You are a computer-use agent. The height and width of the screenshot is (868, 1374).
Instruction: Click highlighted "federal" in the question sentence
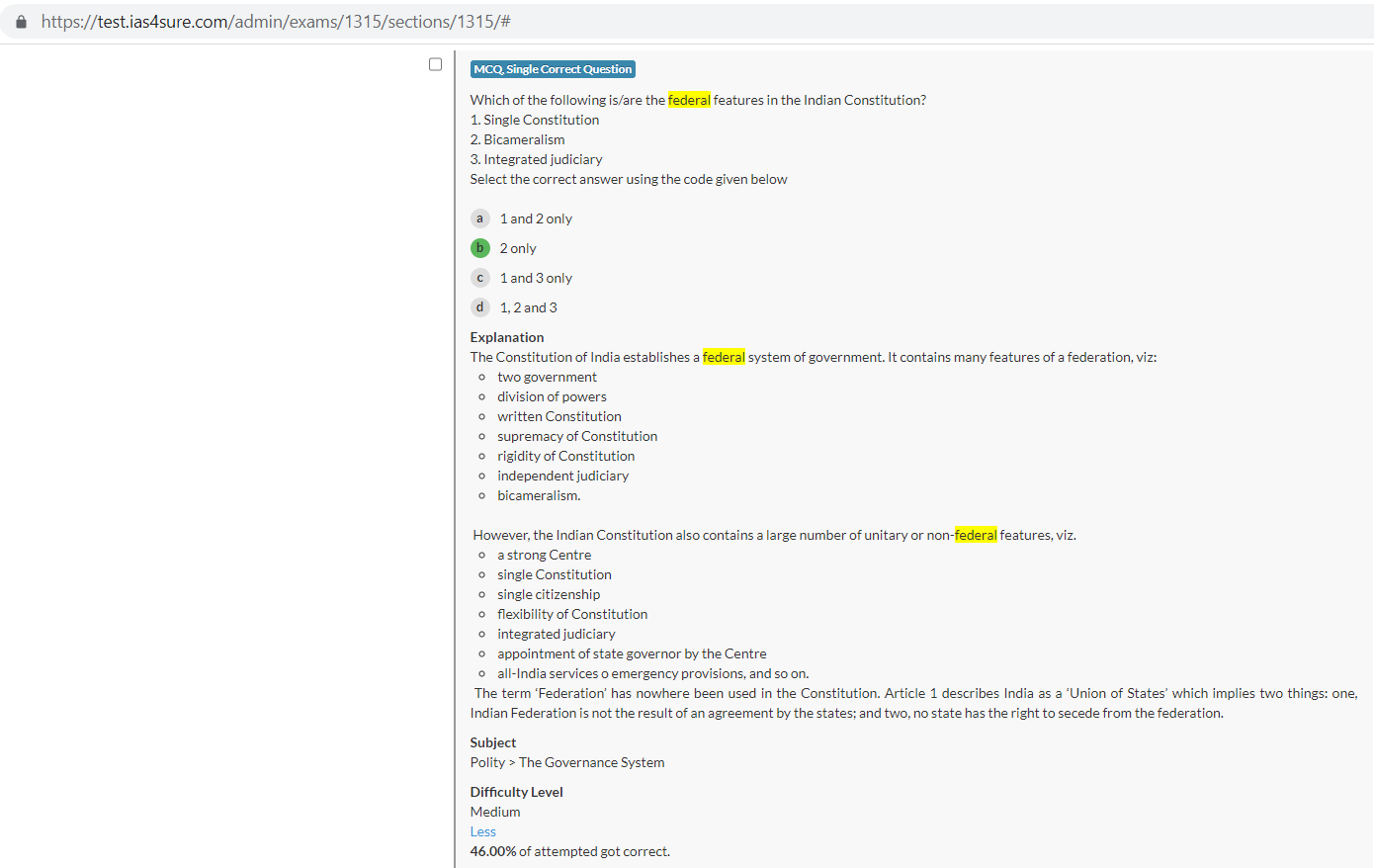pos(689,100)
